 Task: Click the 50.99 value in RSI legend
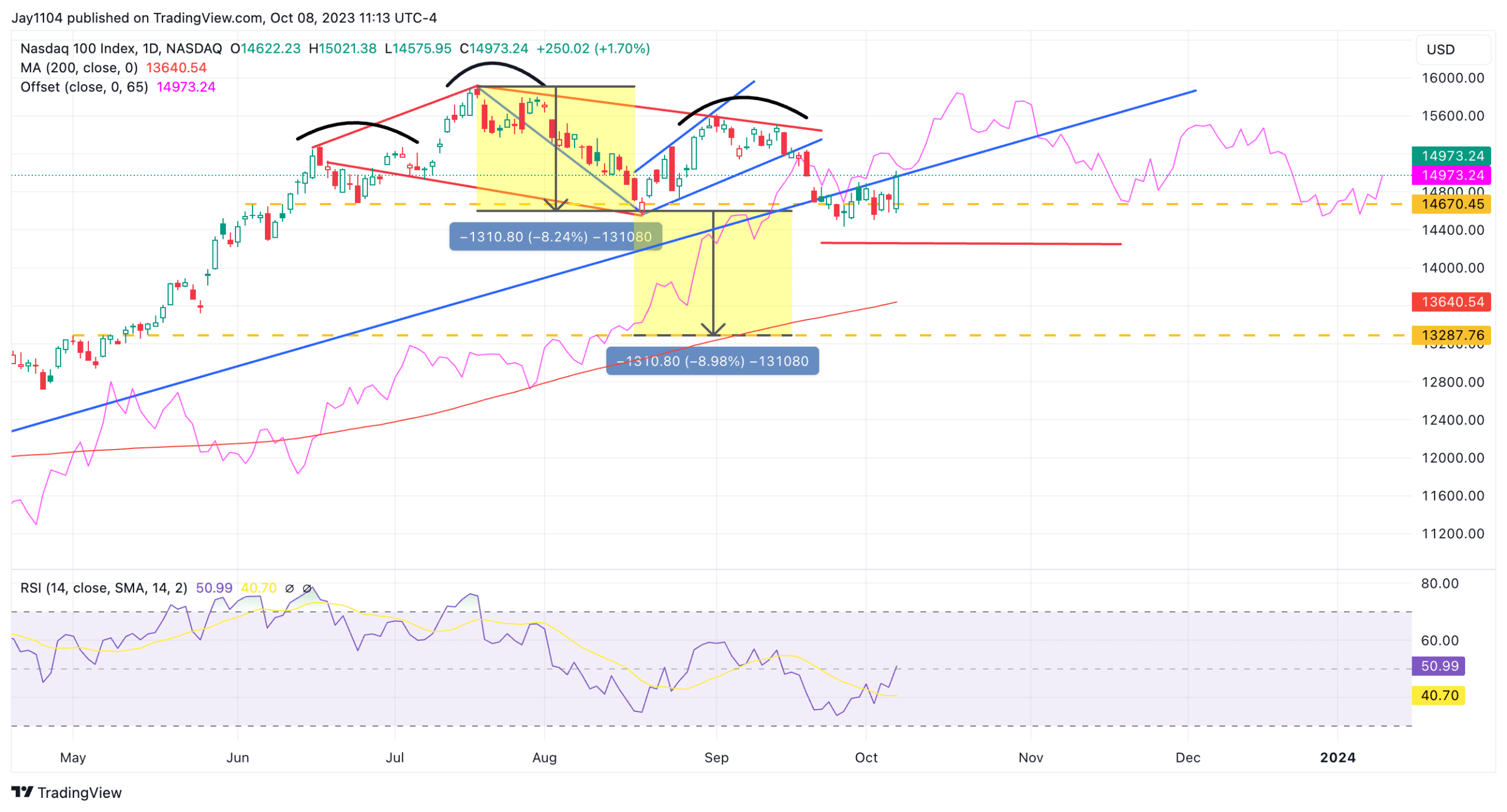tap(214, 588)
